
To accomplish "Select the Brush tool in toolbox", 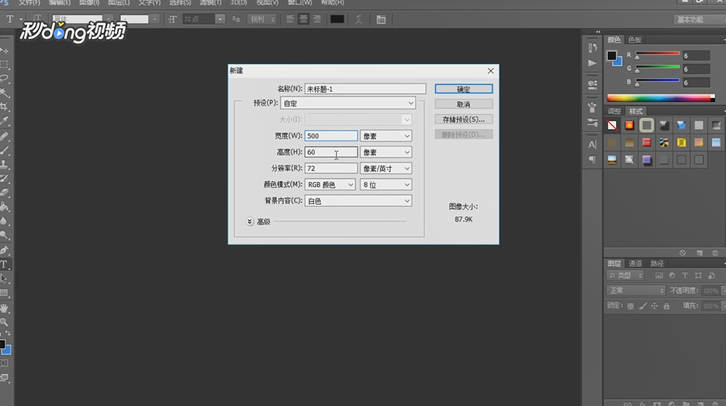I will (5, 150).
